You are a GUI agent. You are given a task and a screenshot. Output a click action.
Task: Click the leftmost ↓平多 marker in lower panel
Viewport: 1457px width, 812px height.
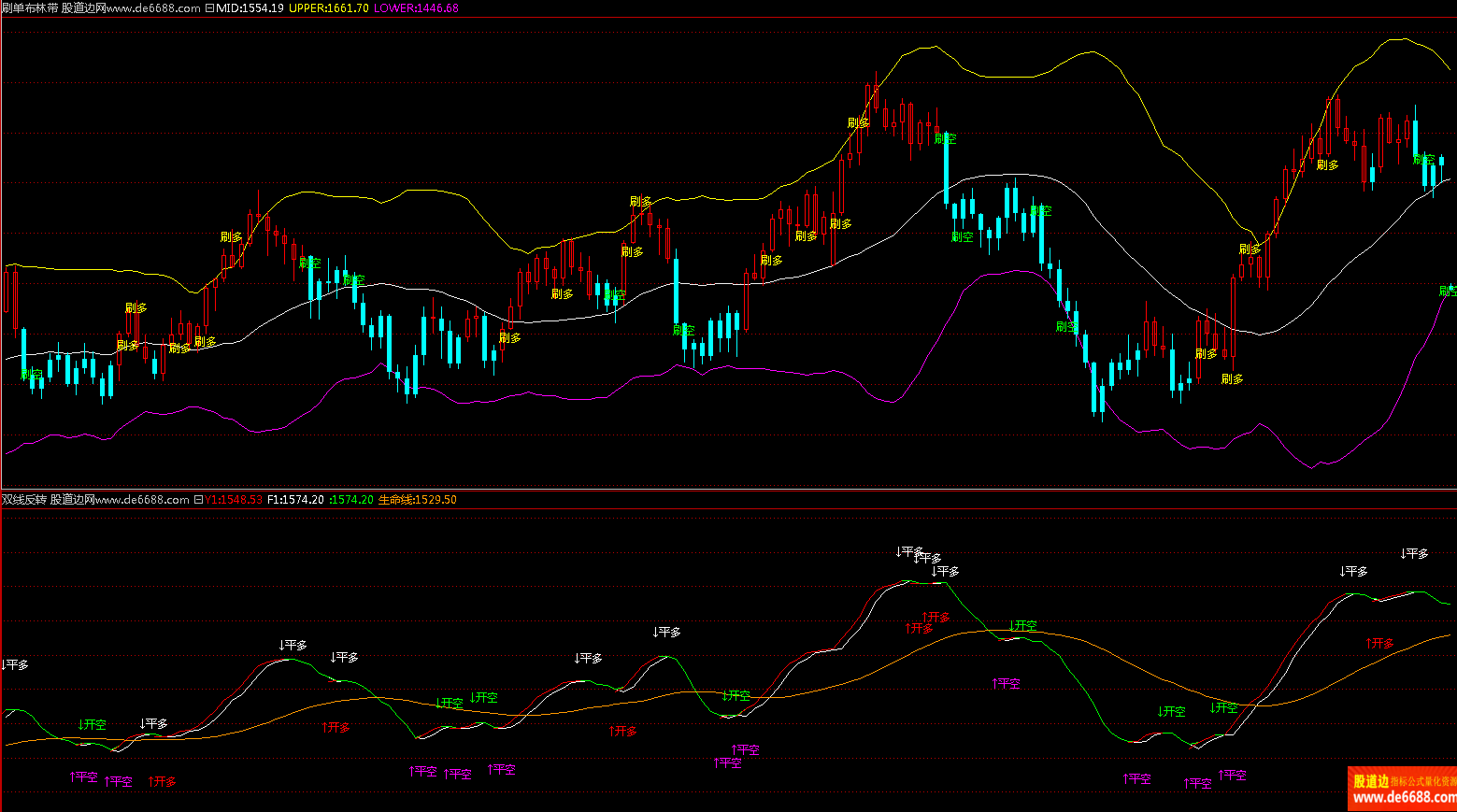(15, 665)
